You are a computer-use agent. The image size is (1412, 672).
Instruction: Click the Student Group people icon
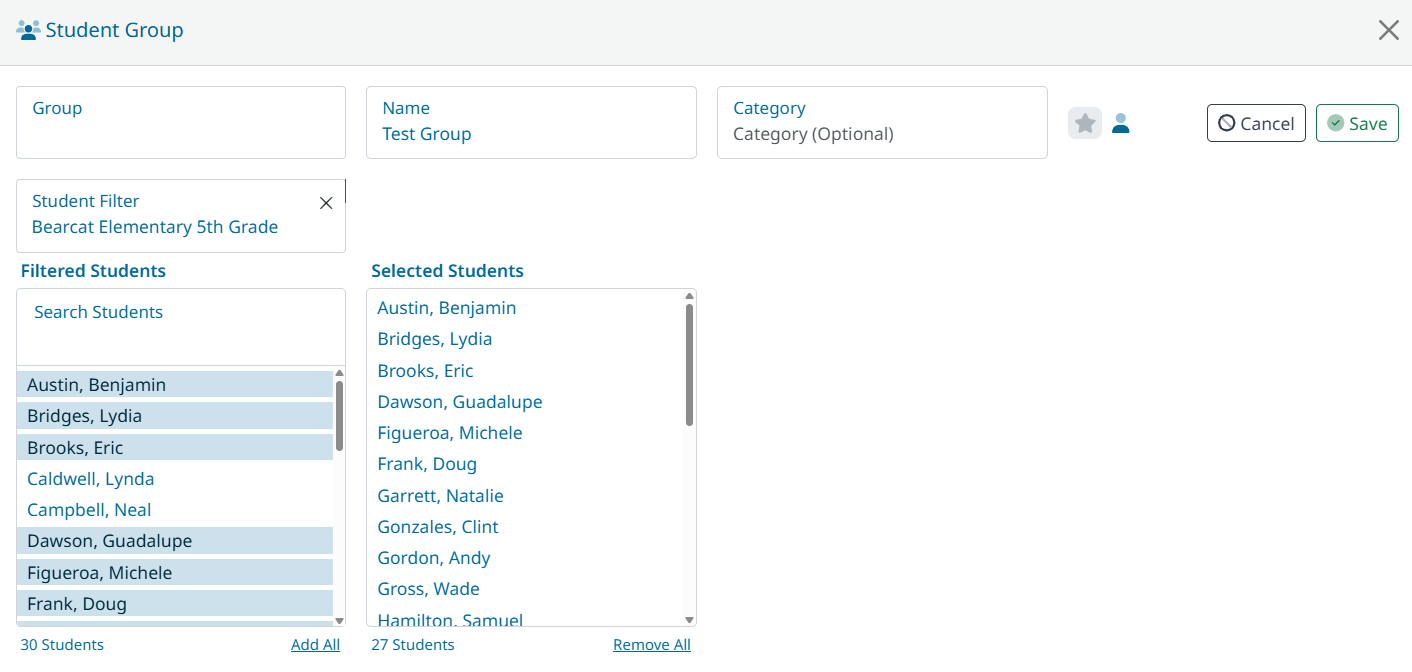tap(28, 30)
